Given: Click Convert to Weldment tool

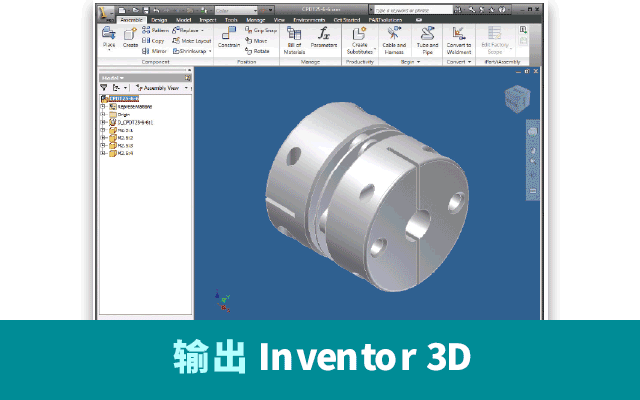Looking at the screenshot, I should coord(459,40).
